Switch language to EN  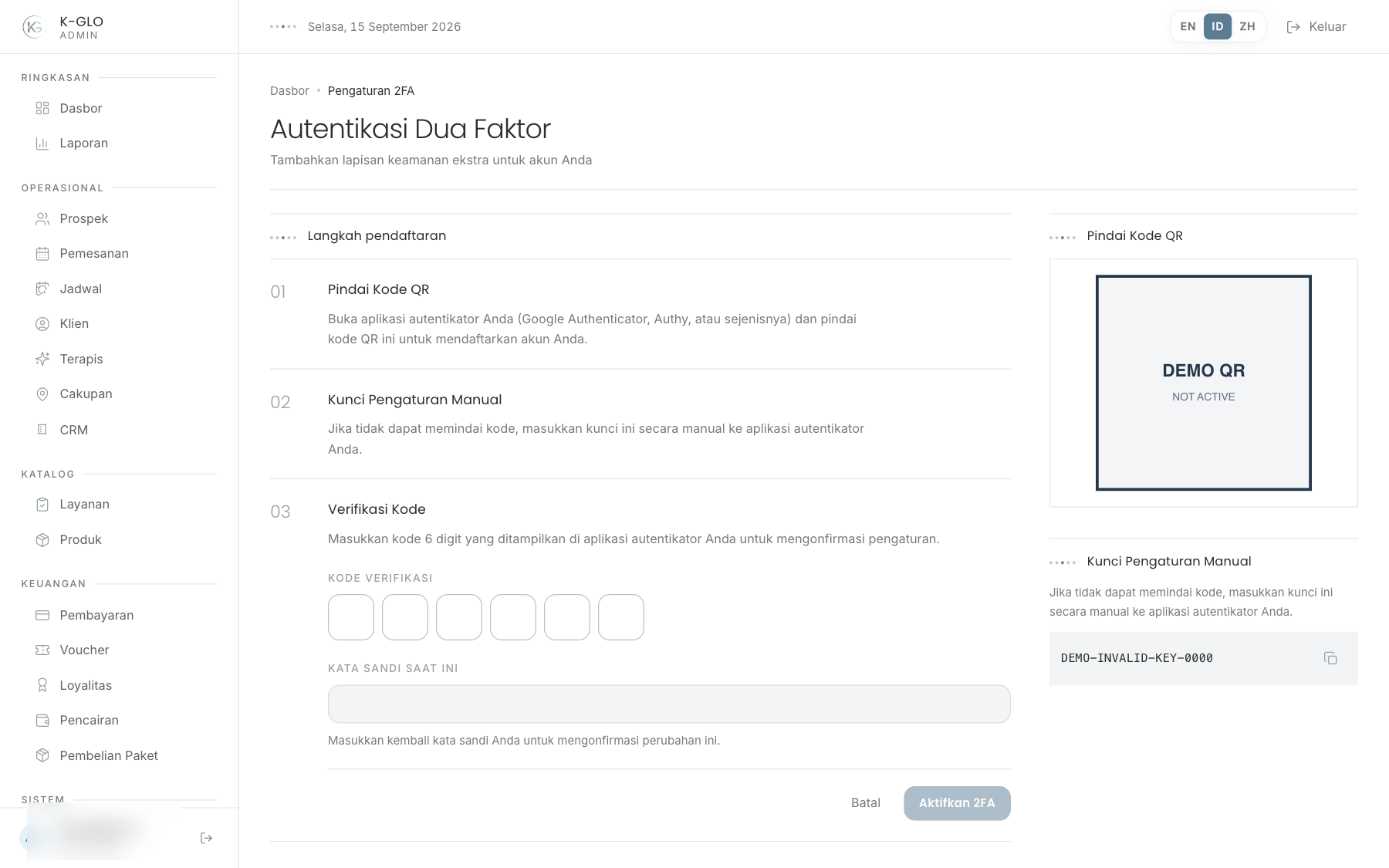point(1188,26)
